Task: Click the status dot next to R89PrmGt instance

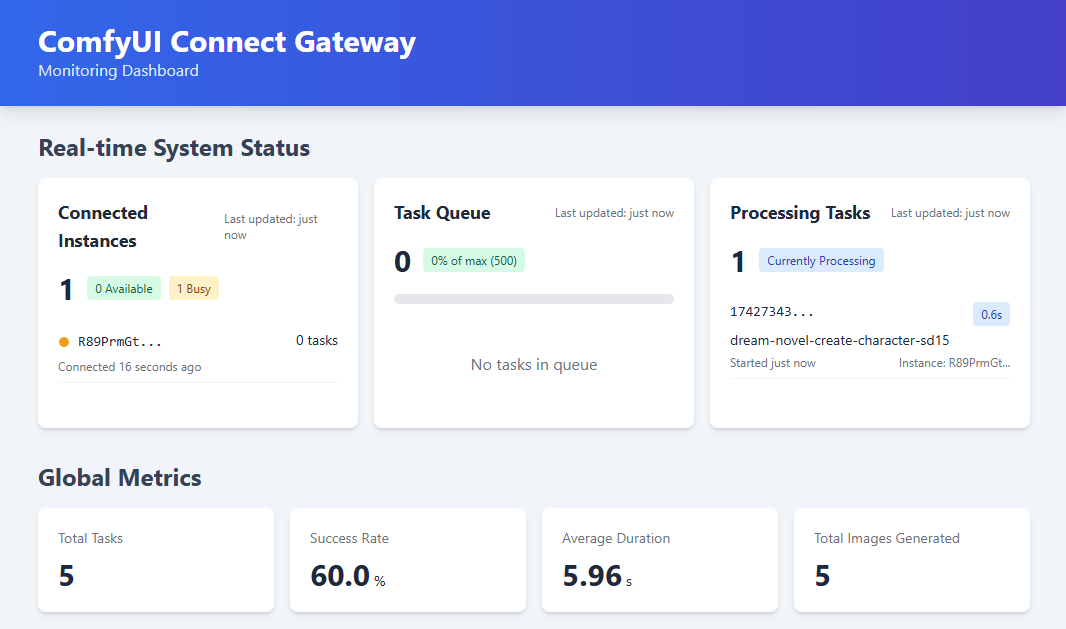Action: (64, 341)
